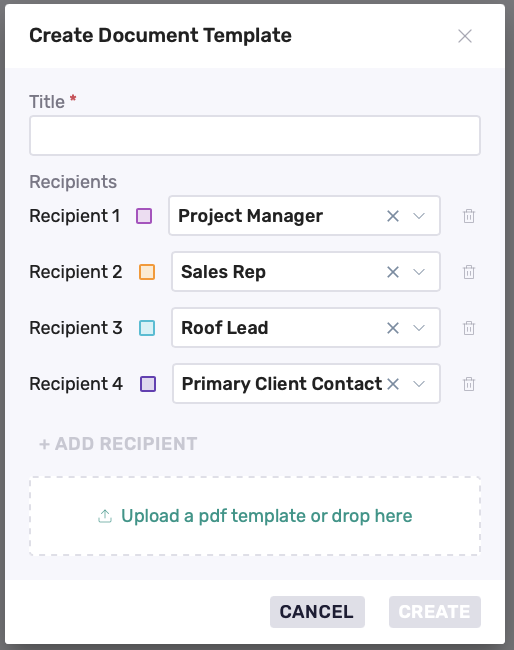Clear the Sales Rep selection
514x650 pixels.
(393, 272)
